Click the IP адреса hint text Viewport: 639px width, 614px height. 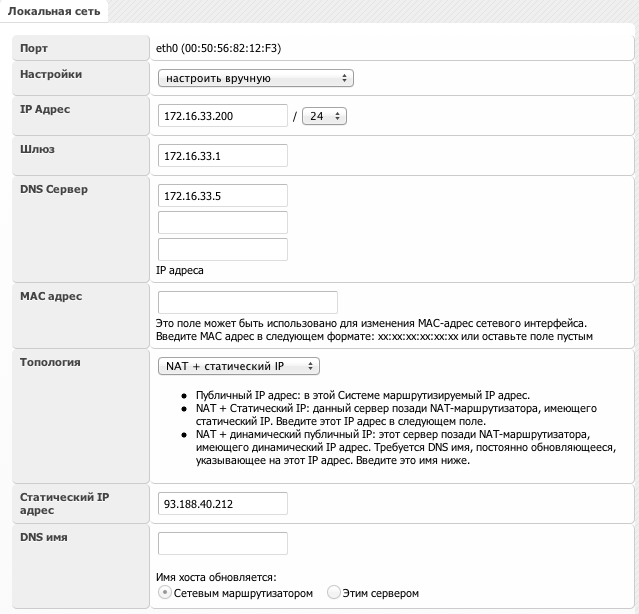[180, 271]
